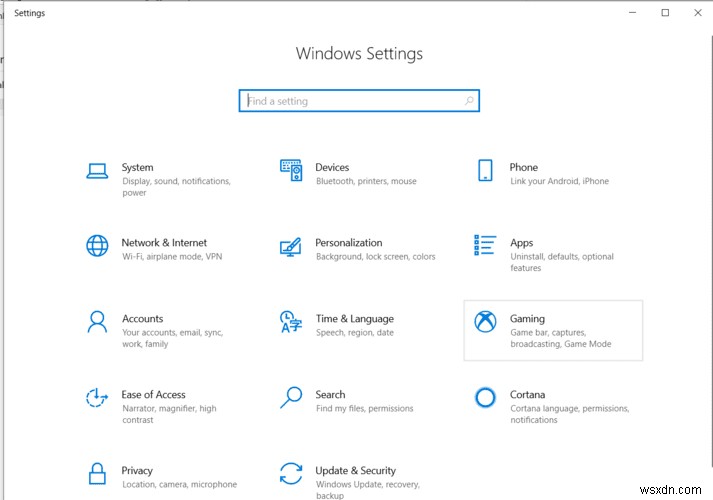Screen dimensions: 713x500
Task: Open the Gaming settings title
Action: 527,319
